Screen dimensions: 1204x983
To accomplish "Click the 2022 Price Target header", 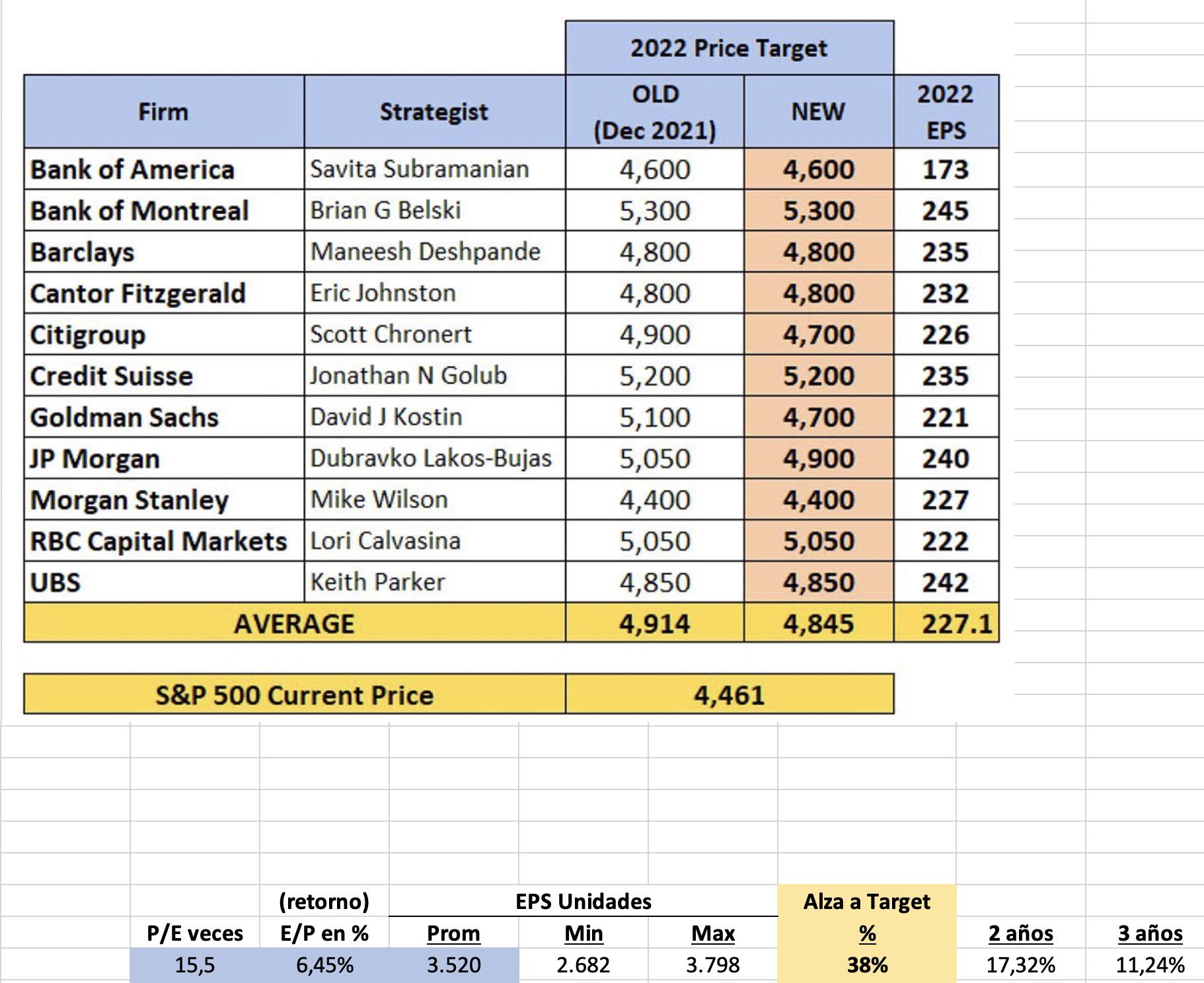I will click(730, 48).
